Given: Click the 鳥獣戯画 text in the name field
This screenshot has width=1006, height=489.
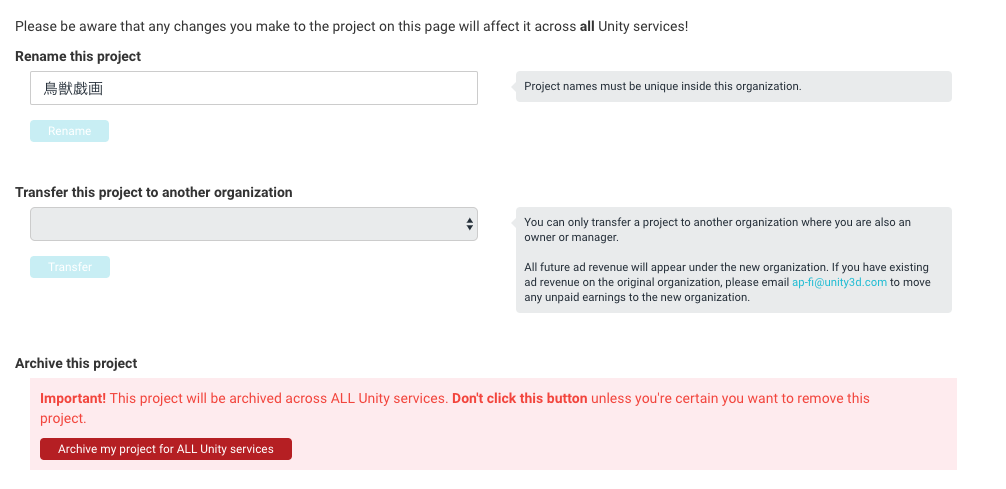Looking at the screenshot, I should pyautogui.click(x=74, y=88).
